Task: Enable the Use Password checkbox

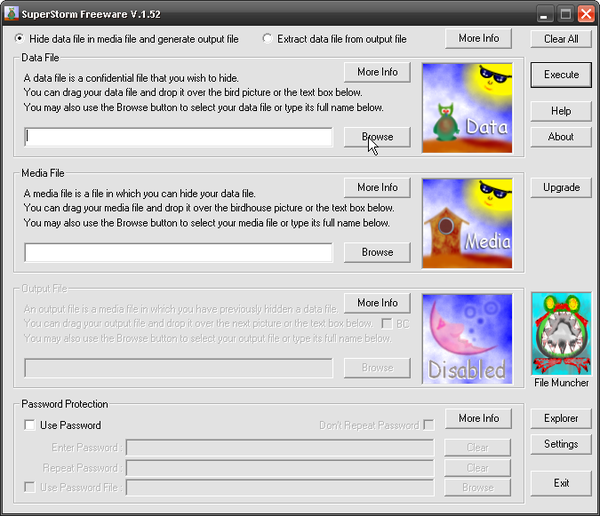Action: click(29, 425)
